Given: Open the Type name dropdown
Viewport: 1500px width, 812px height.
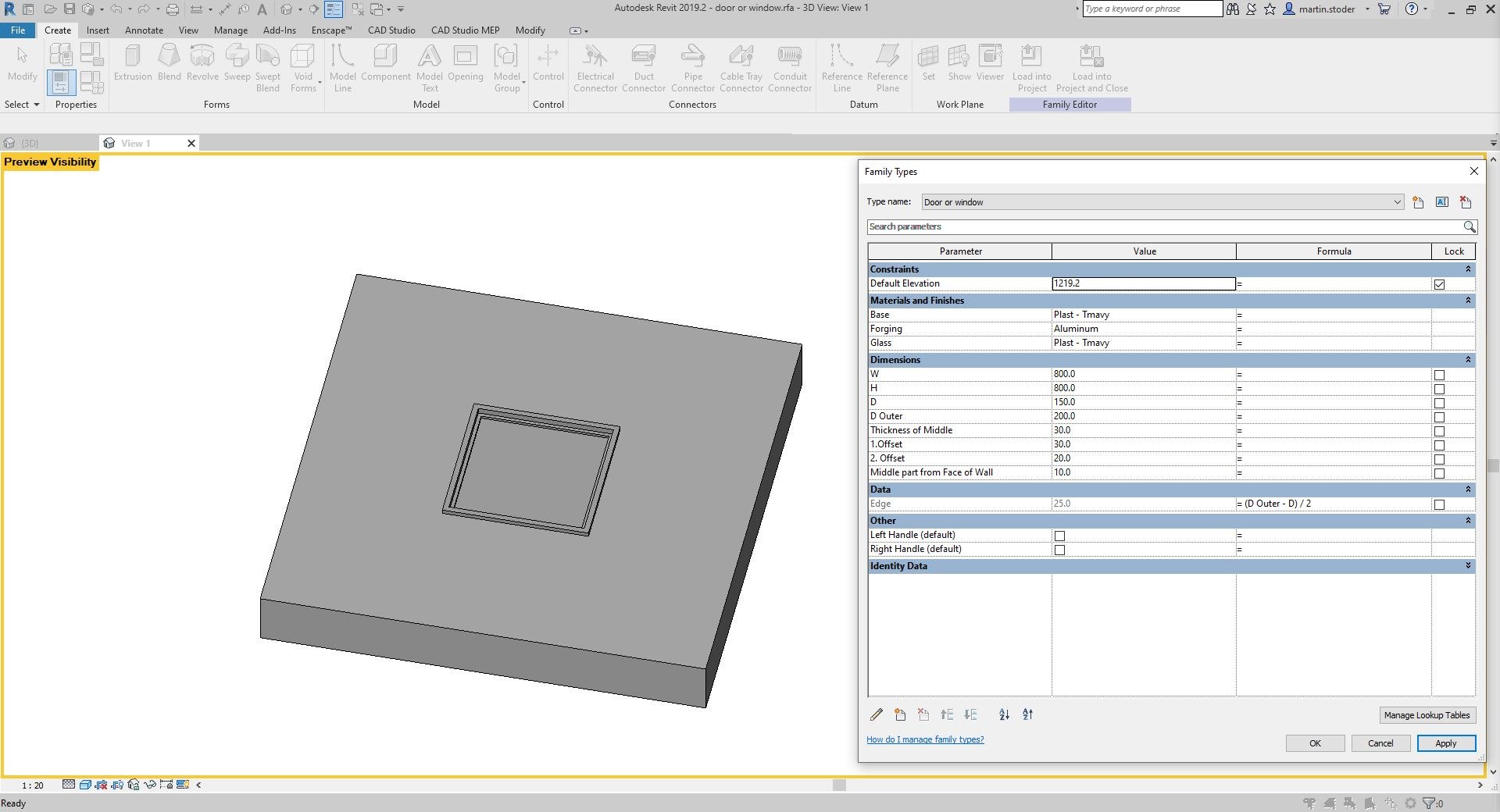Looking at the screenshot, I should 1162,202.
